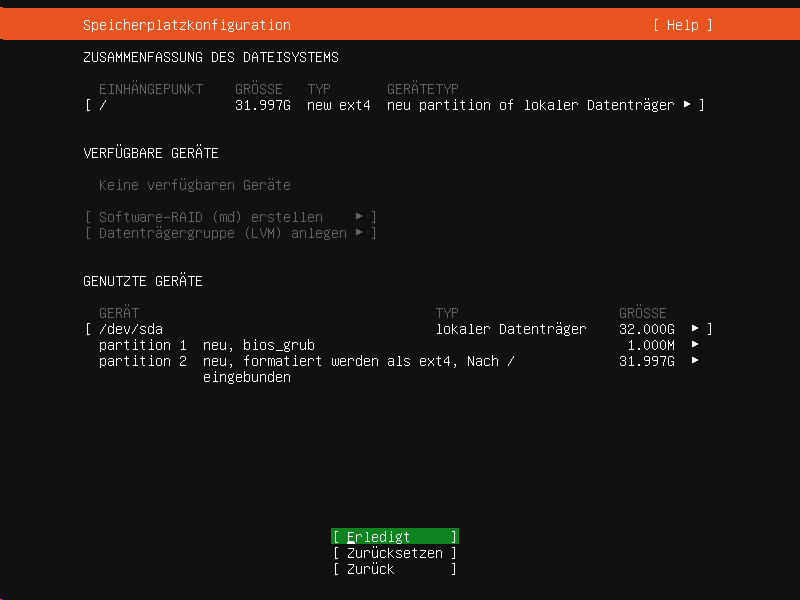Open arrow menu for partition 1
The height and width of the screenshot is (600, 800).
tap(695, 345)
